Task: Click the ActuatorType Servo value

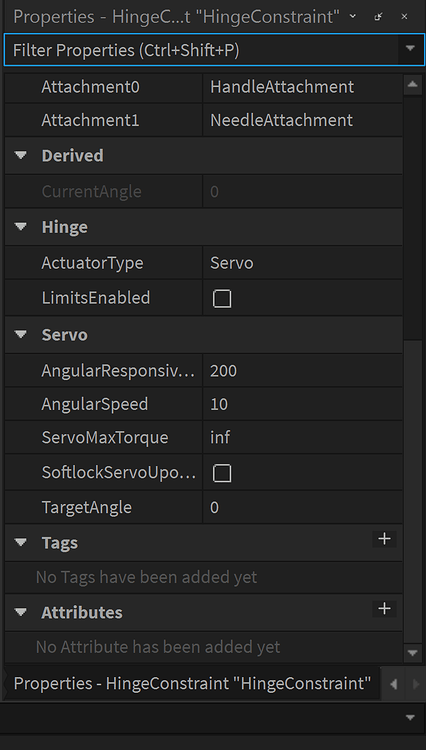Action: pyautogui.click(x=302, y=263)
